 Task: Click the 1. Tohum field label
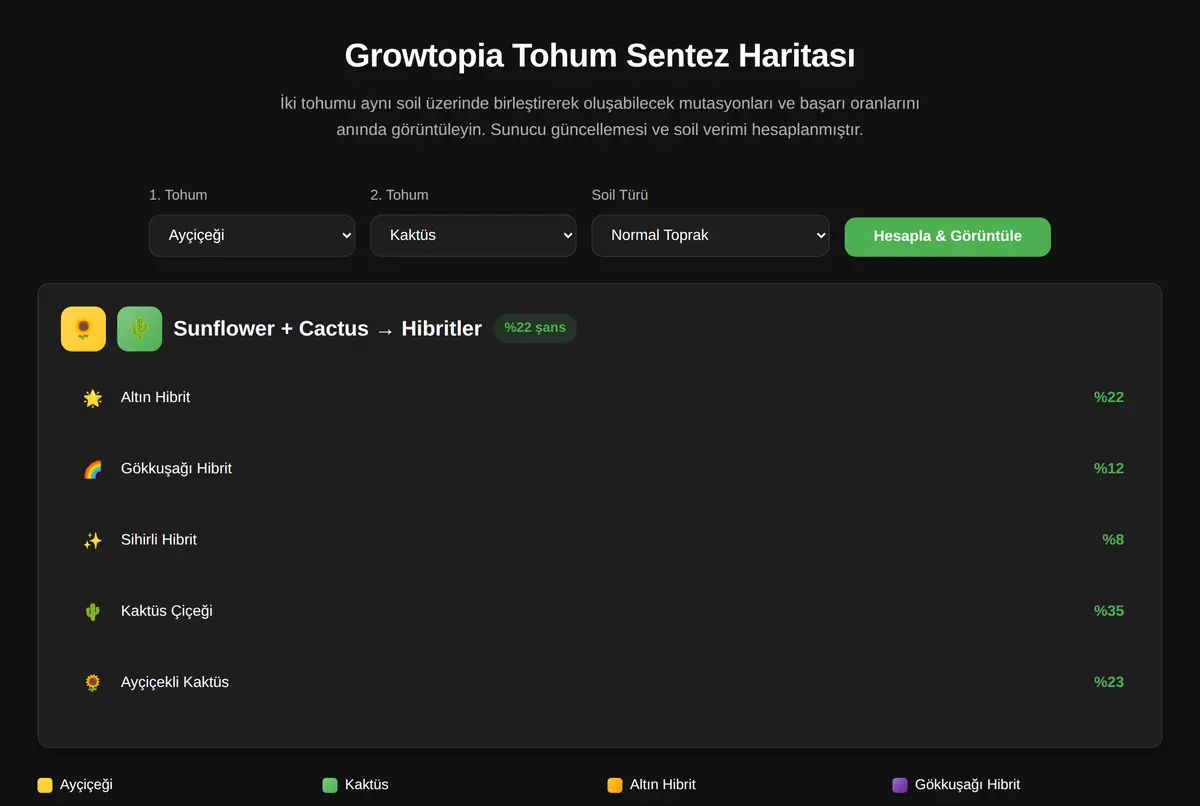tap(178, 195)
